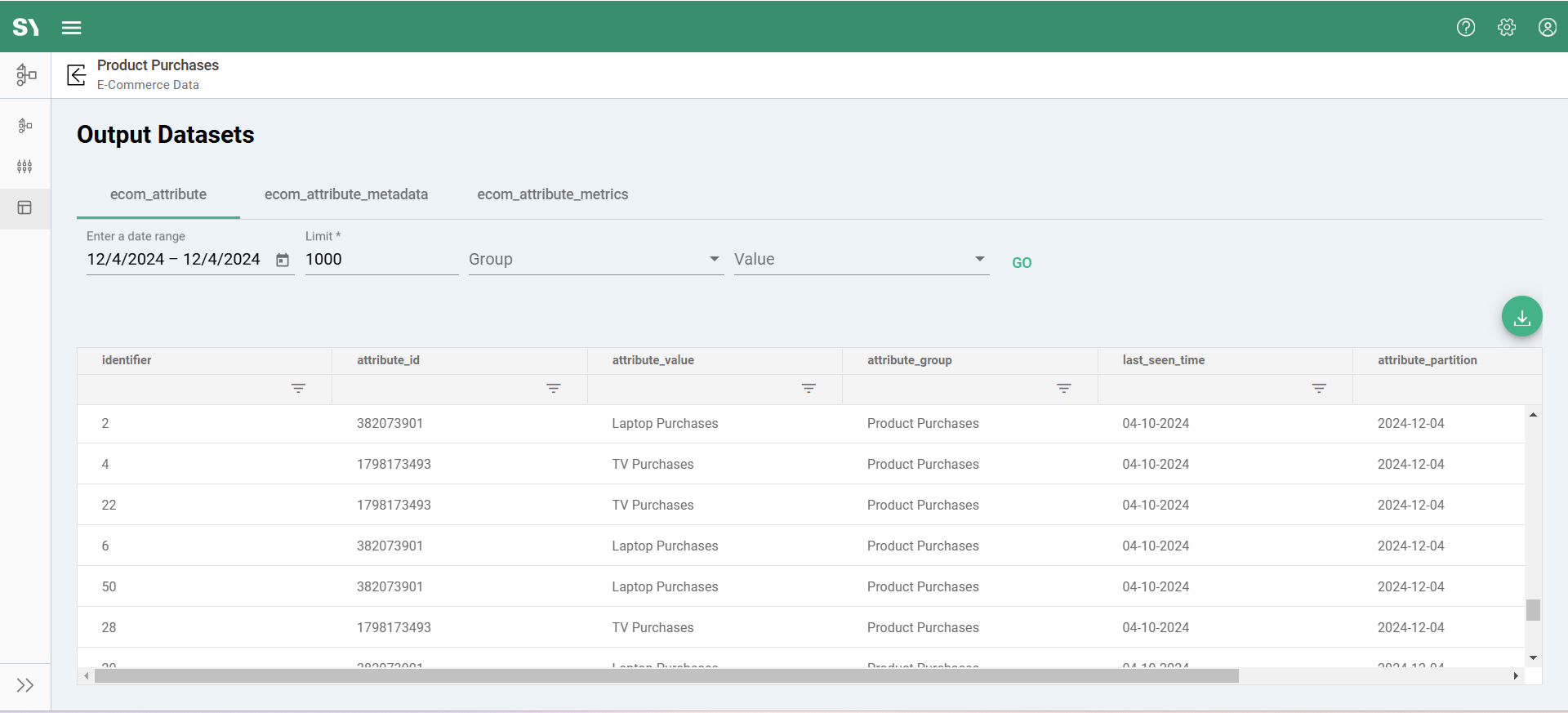Open the help question mark icon

[x=1466, y=28]
